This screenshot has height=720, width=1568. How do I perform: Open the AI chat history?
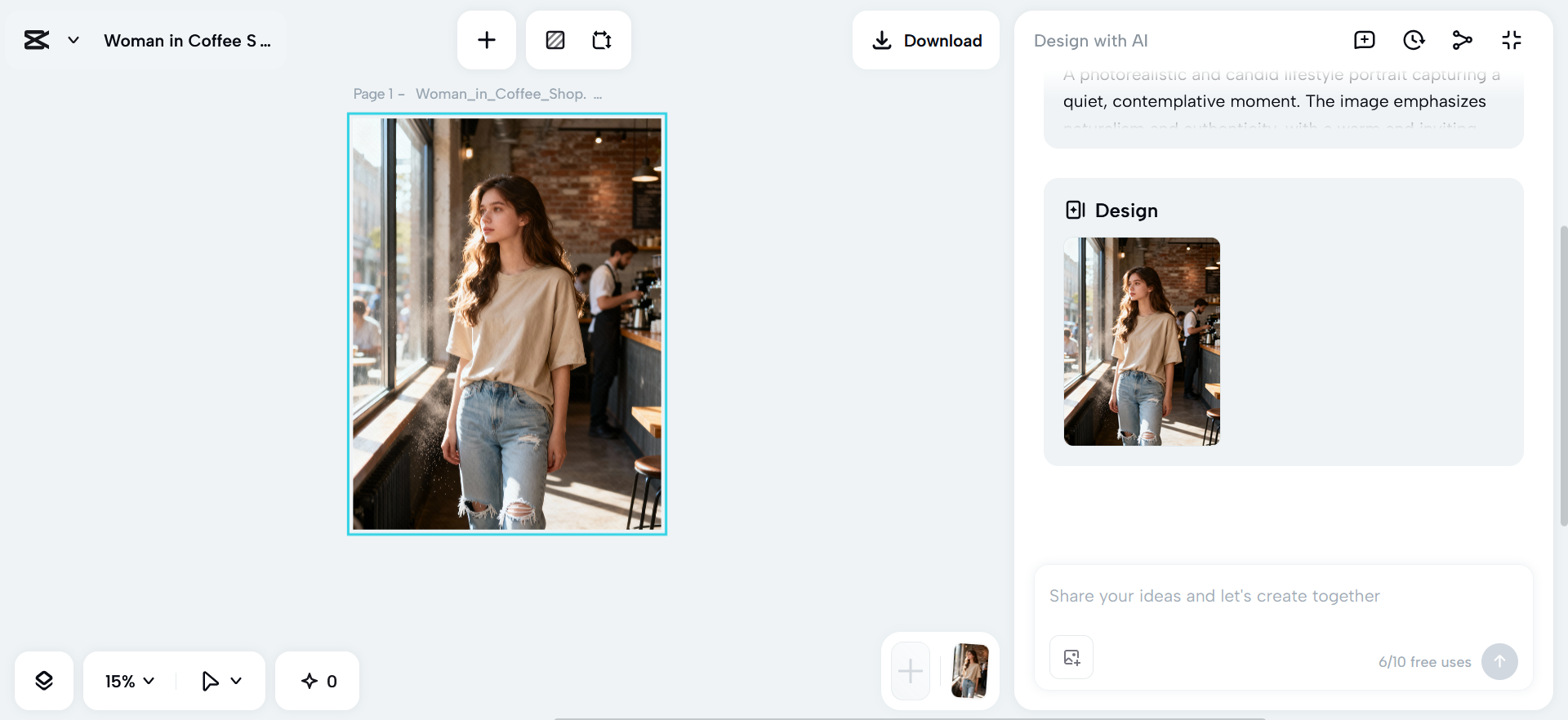click(x=1413, y=40)
